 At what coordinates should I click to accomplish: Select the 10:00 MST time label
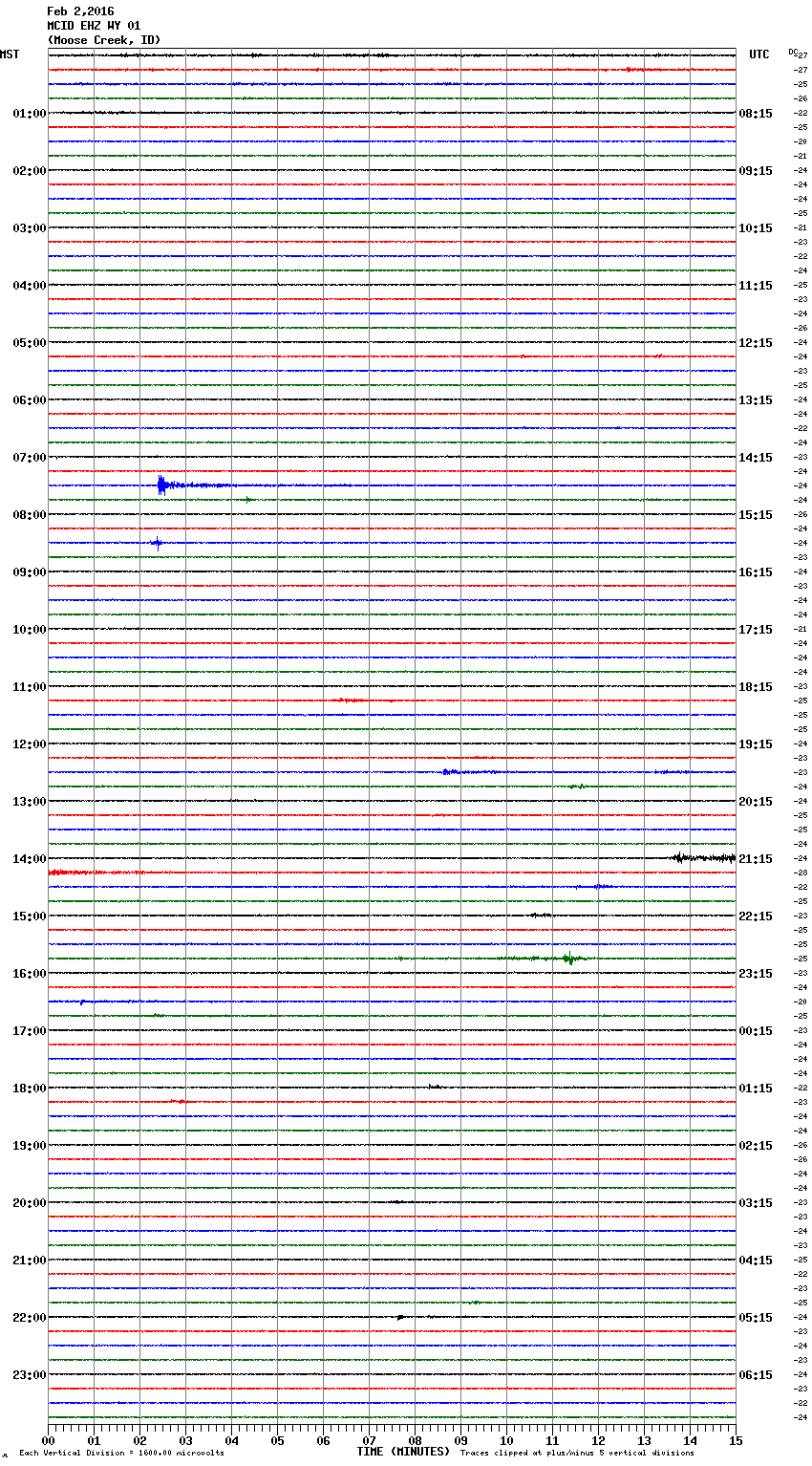(30, 630)
